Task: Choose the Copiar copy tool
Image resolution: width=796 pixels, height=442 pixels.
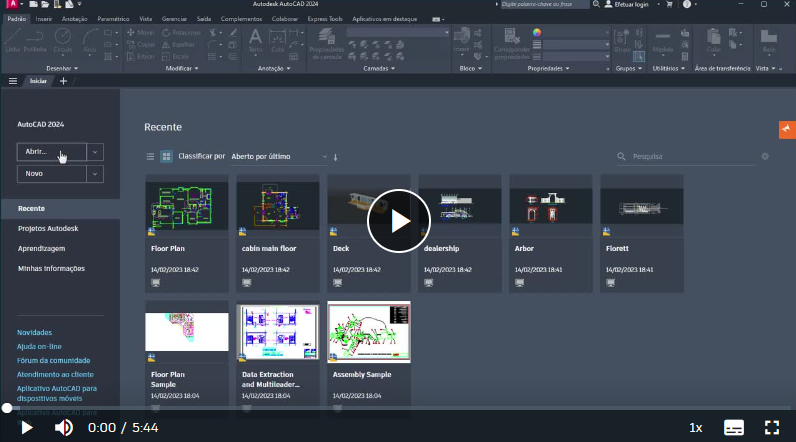Action: pos(140,45)
